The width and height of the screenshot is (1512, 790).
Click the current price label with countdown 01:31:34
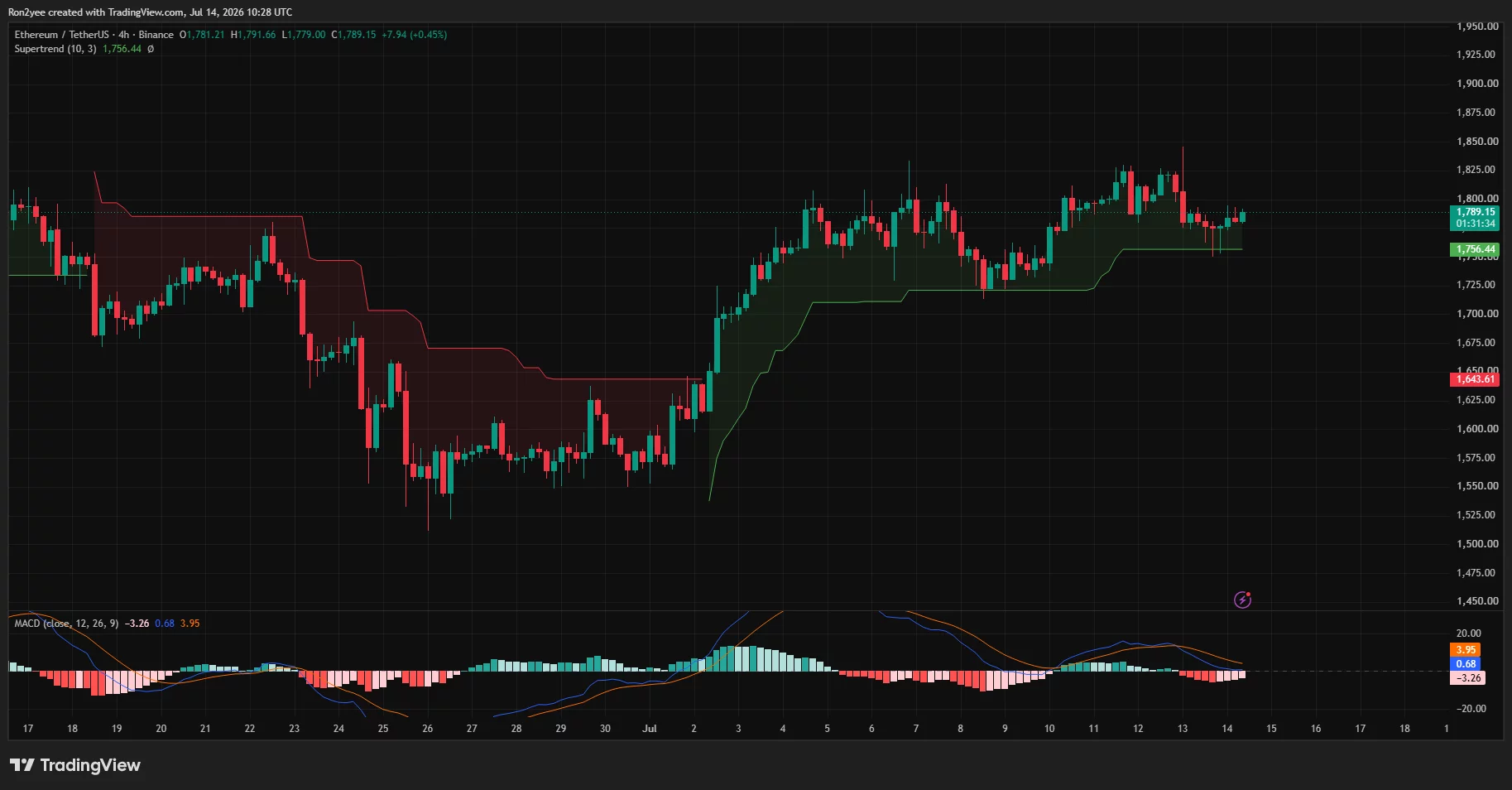[1476, 218]
